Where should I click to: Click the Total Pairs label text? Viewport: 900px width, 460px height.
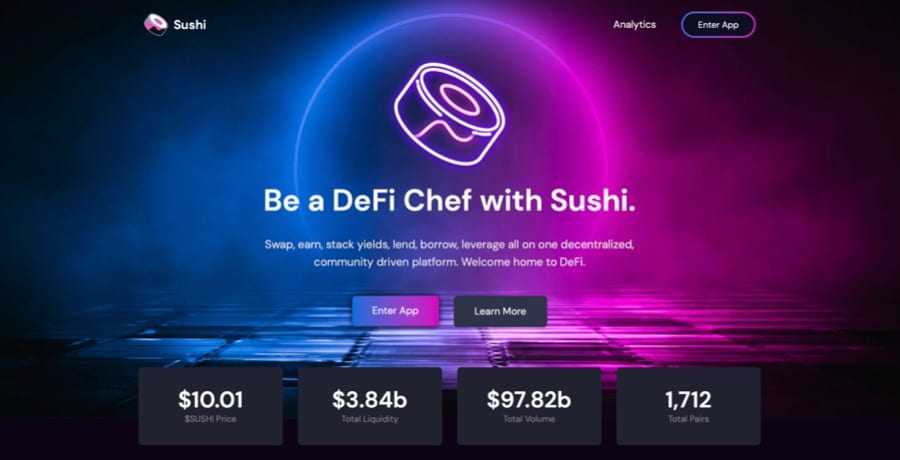click(x=689, y=419)
